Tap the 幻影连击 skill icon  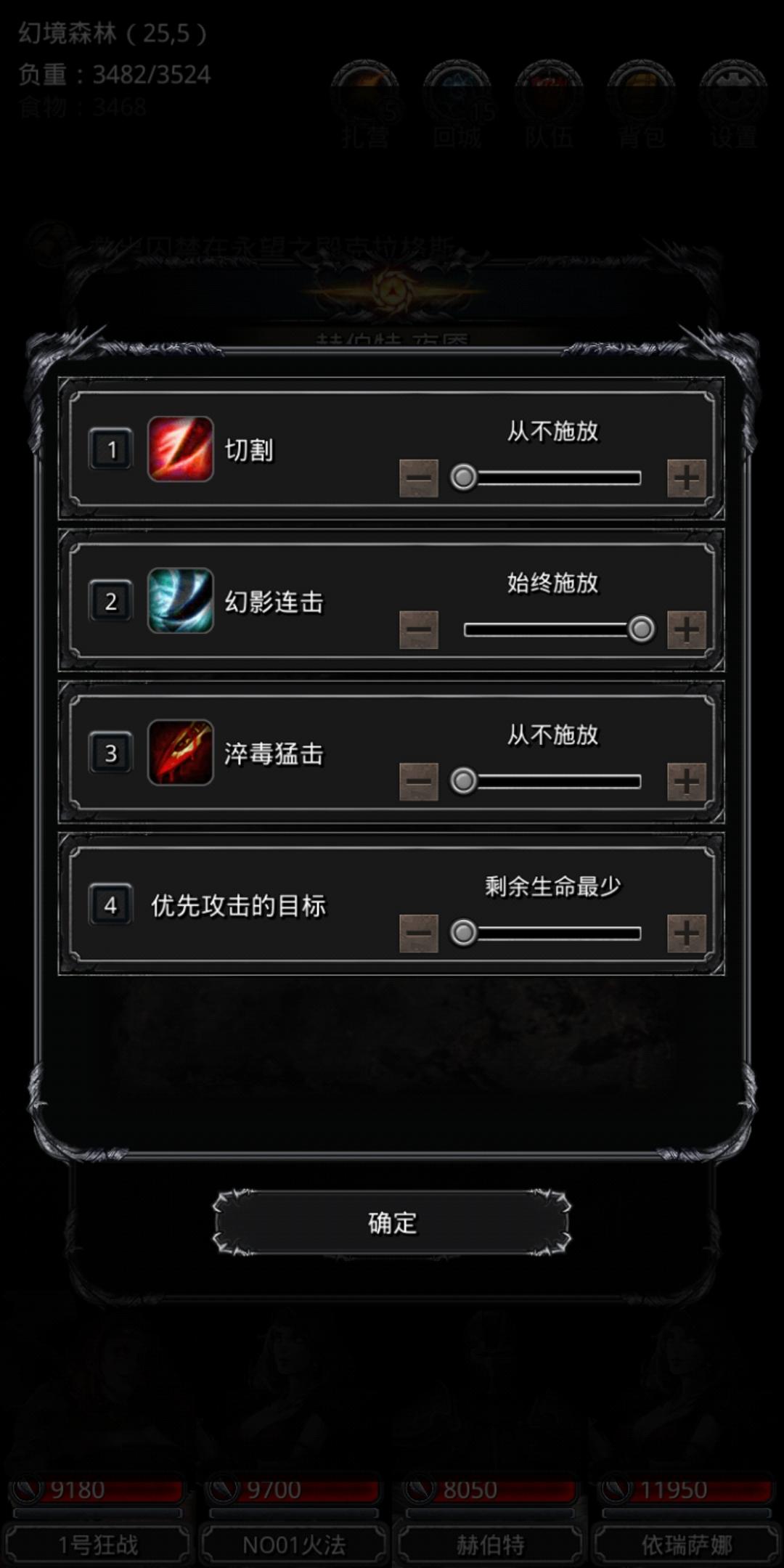tap(180, 601)
